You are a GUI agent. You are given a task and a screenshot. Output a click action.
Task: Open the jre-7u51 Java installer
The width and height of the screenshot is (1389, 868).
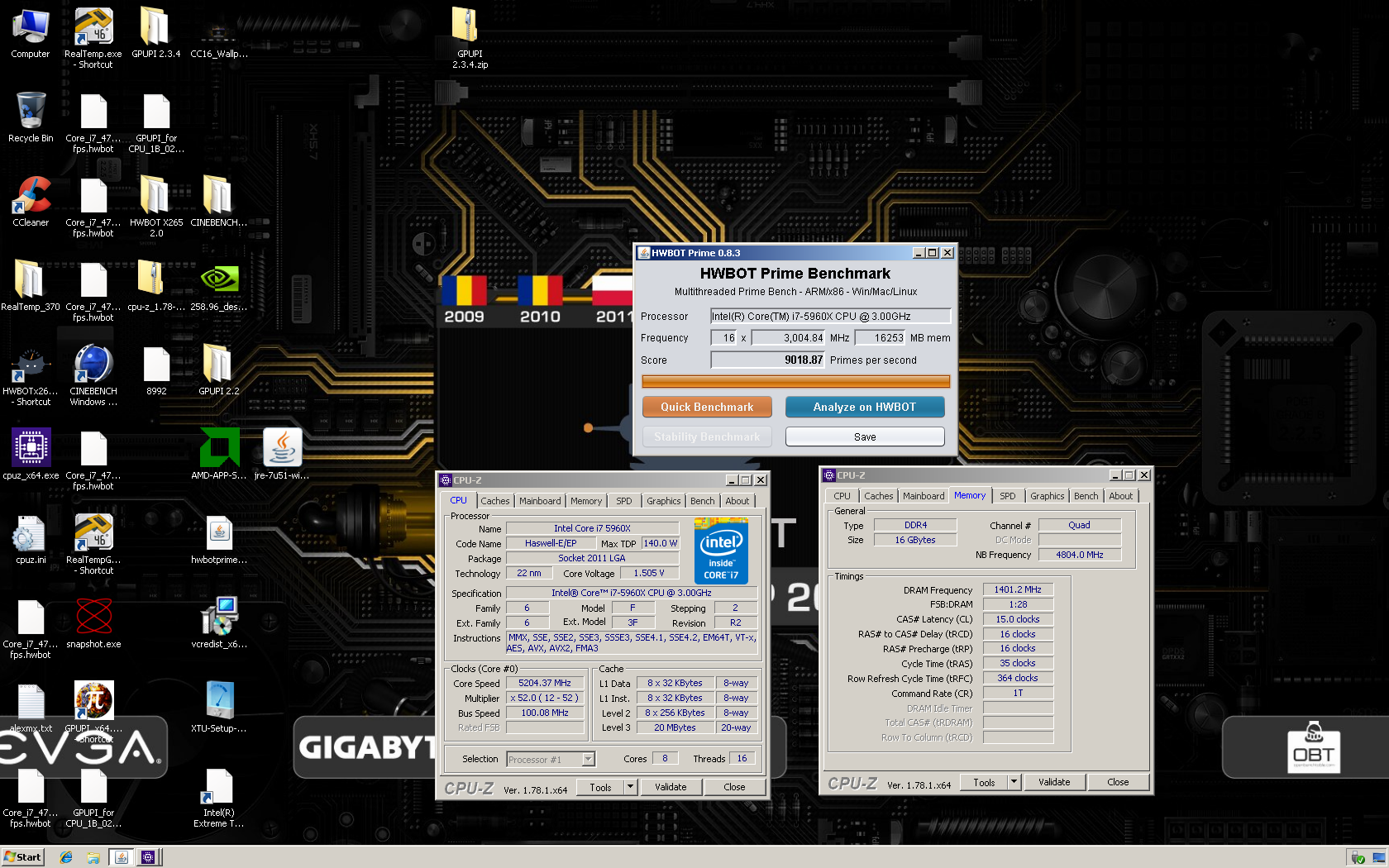click(x=282, y=455)
